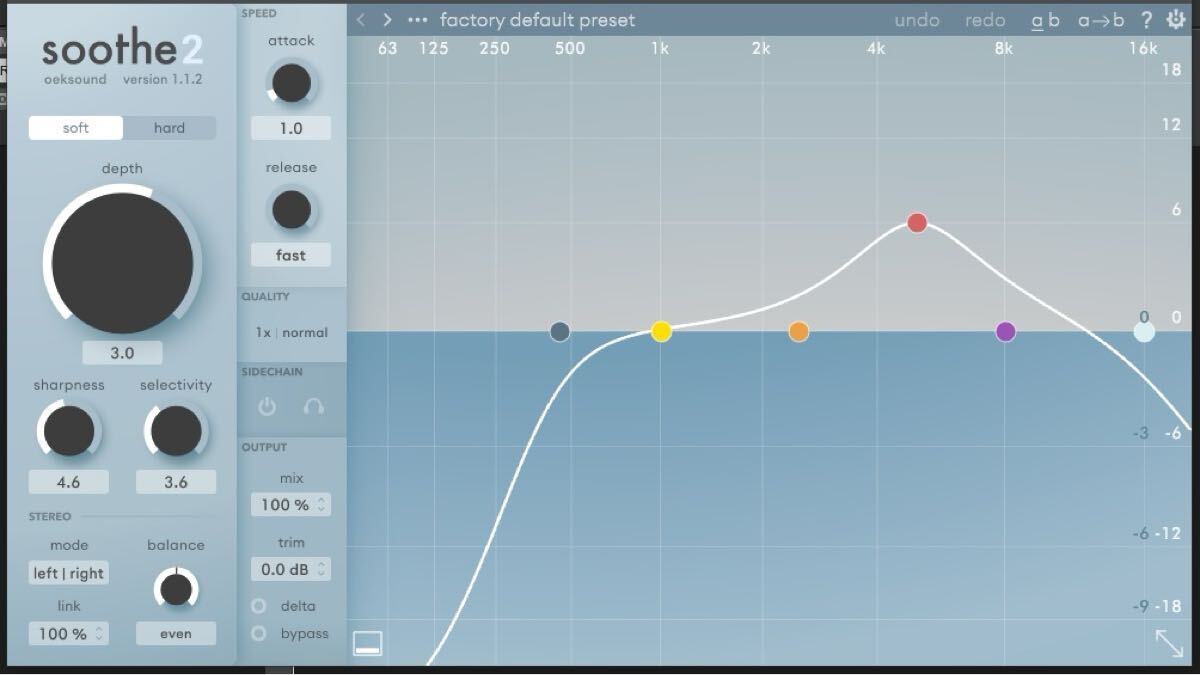Viewport: 1200px width, 675px height.
Task: Go to previous preset with left arrow
Action: [x=361, y=20]
